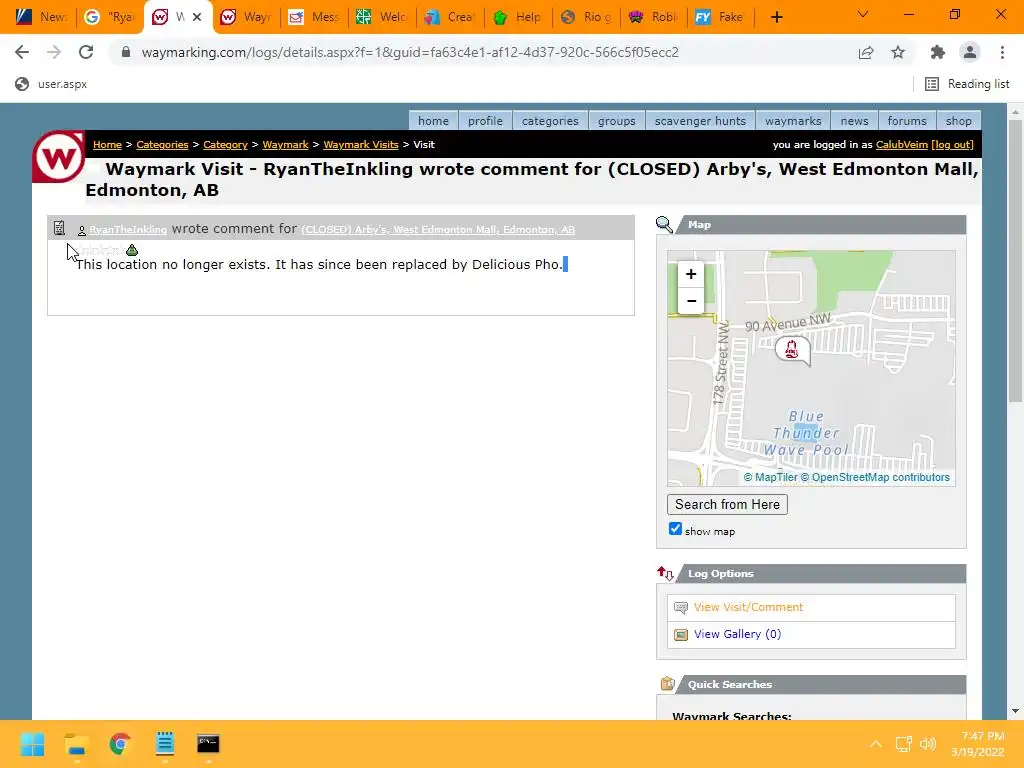Open the (CLOSED) Arby's waymark link

438,230
